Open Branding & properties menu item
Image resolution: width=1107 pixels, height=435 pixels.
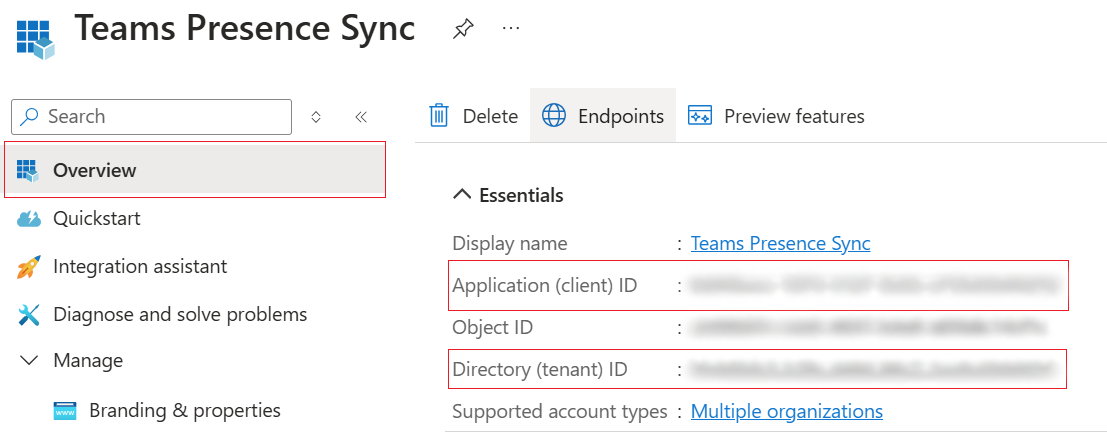(x=185, y=410)
